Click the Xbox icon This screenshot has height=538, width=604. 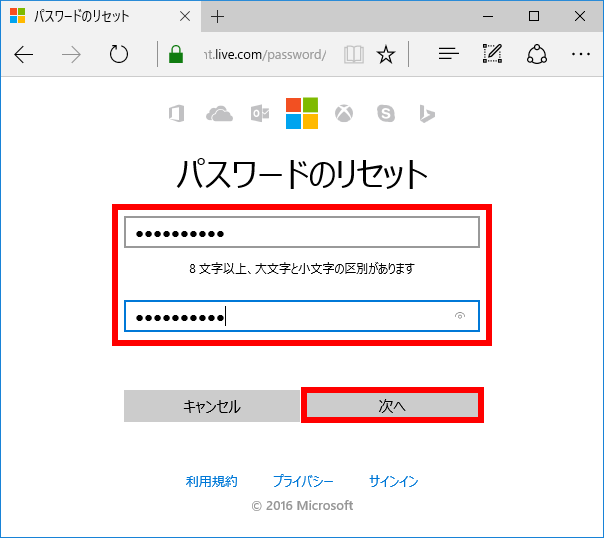point(344,114)
